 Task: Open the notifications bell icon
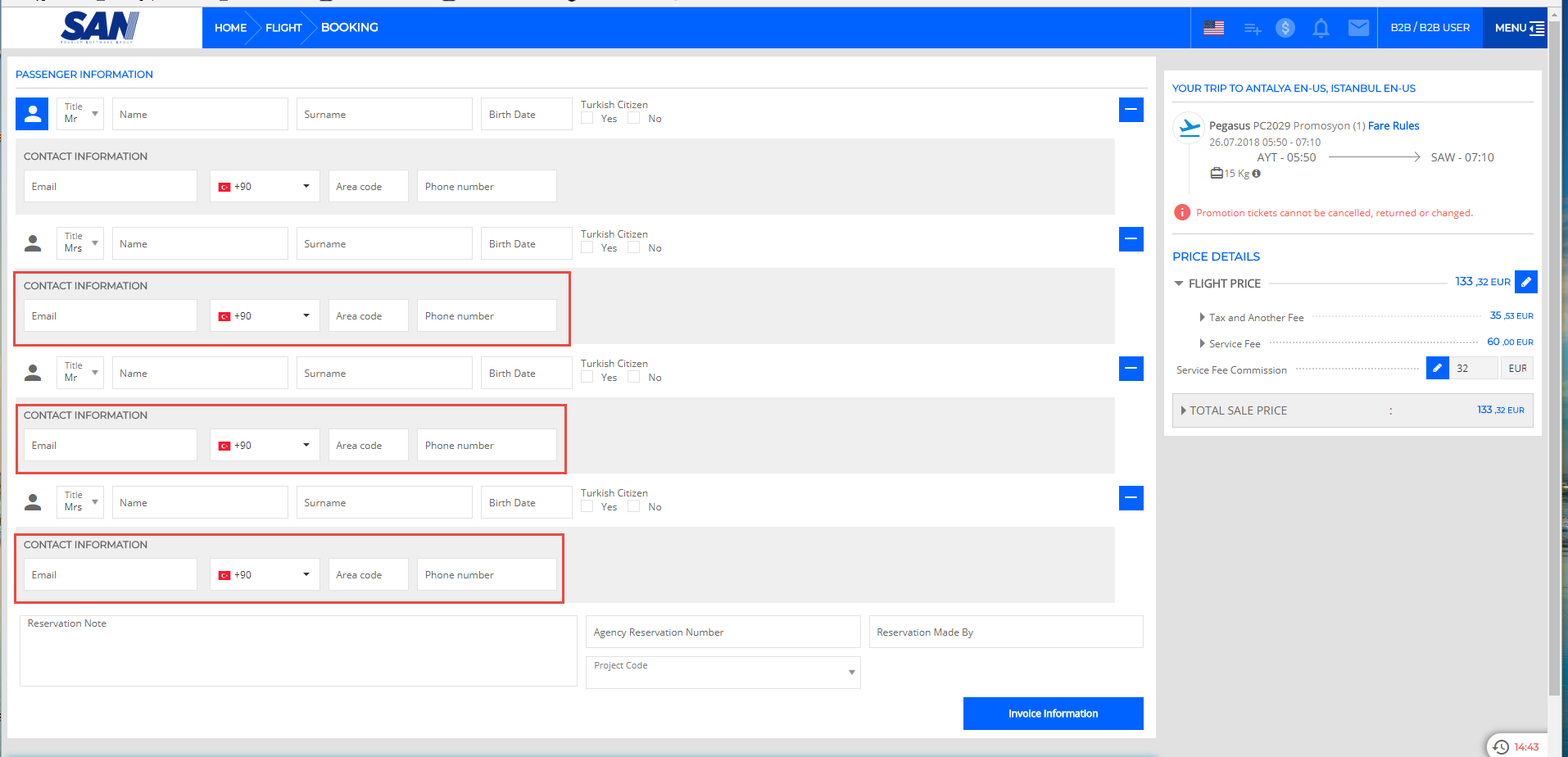click(x=1321, y=28)
